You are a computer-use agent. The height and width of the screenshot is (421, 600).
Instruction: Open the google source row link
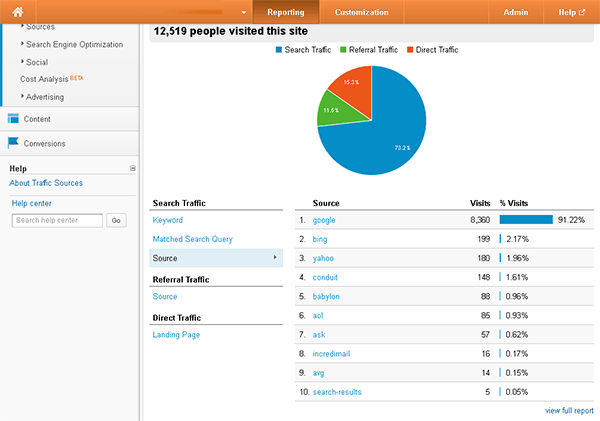click(x=324, y=220)
